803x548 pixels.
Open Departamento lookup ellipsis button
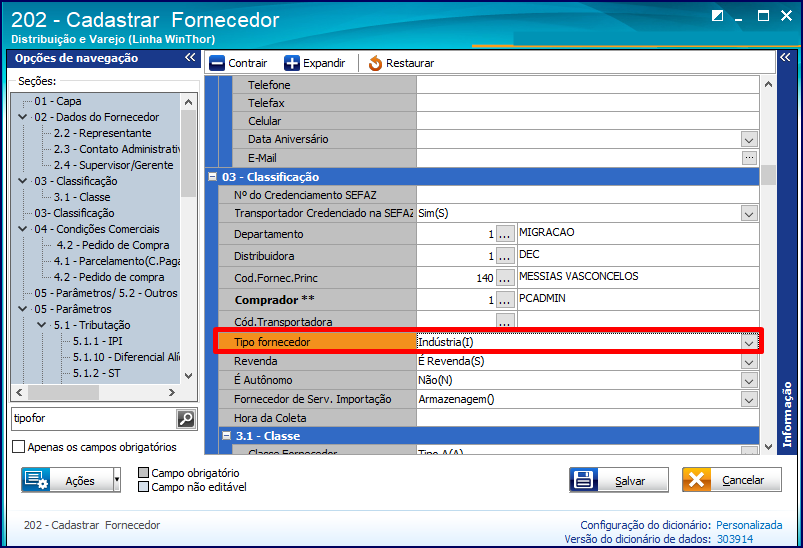505,235
